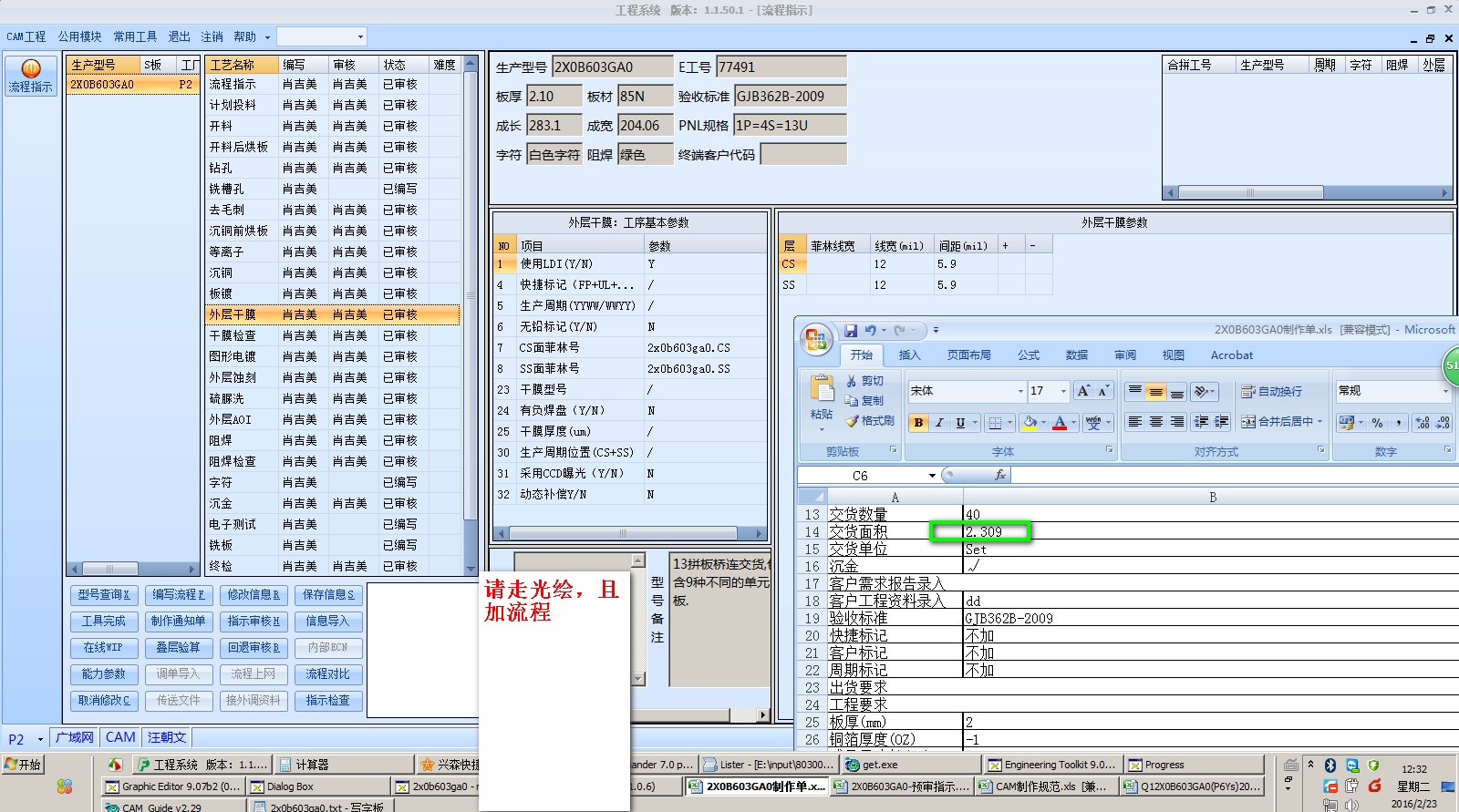Screen dimensions: 1459x812
Task: Click the increase indent icon
Action: 1222,422
